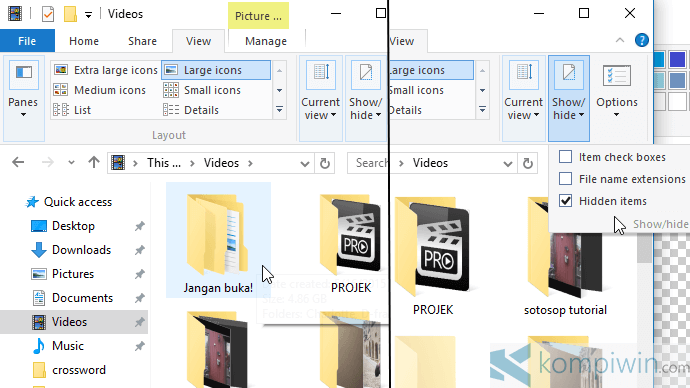690x388 pixels.
Task: Click the pin icon beside Downloads
Action: point(139,250)
